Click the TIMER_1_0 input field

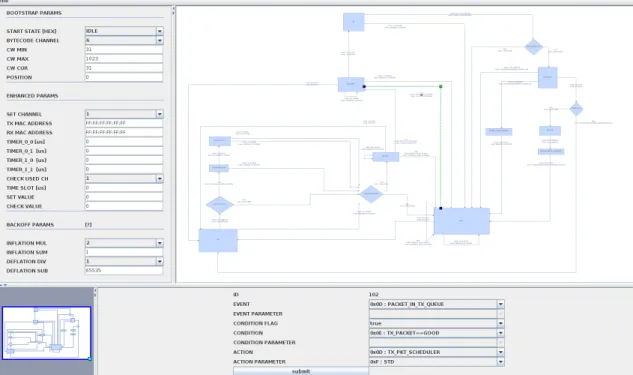(124, 160)
